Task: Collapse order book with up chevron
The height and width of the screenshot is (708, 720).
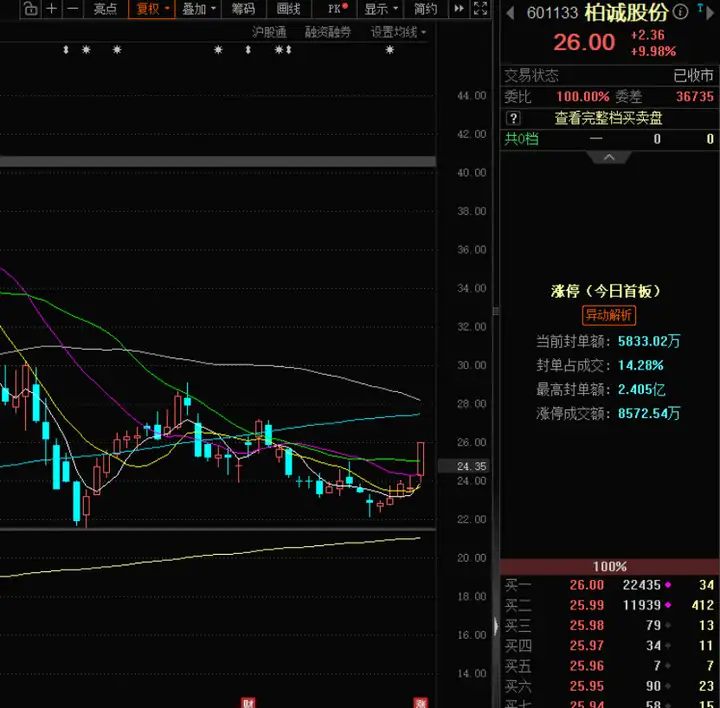Action: tap(609, 157)
